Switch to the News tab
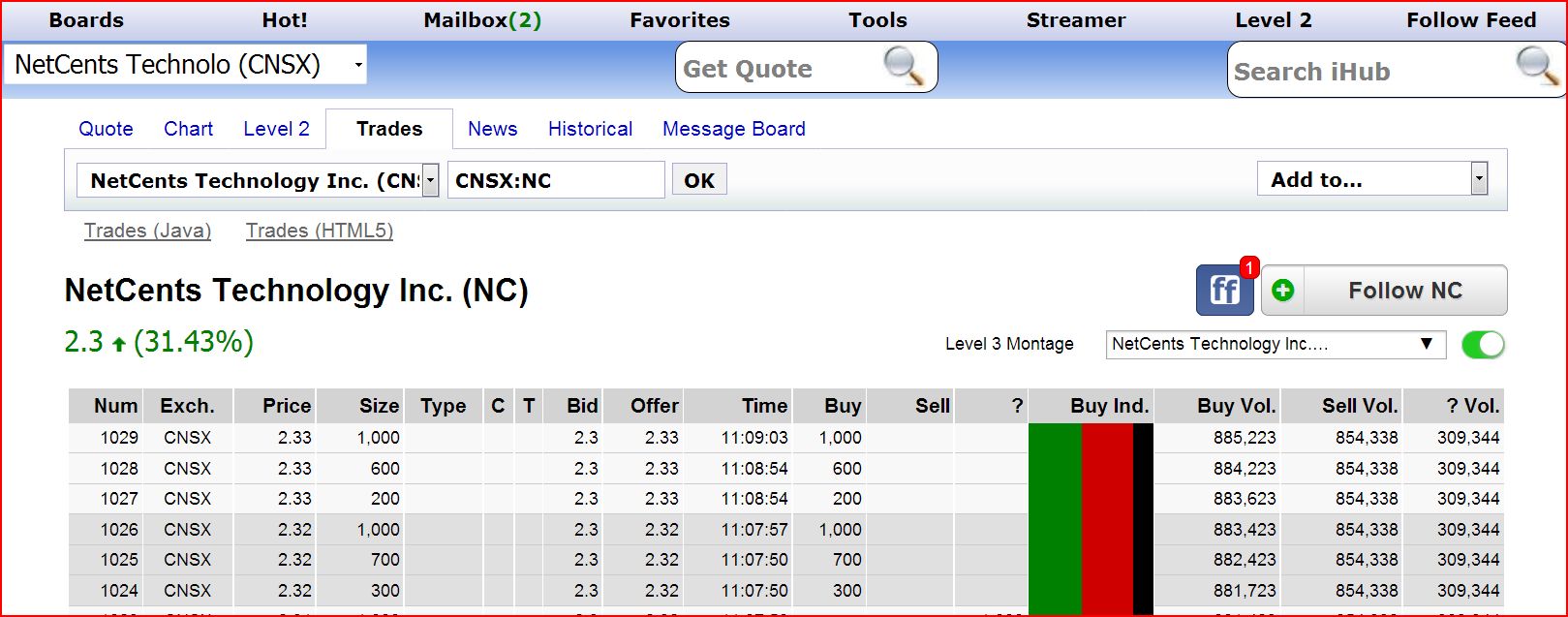 (492, 129)
